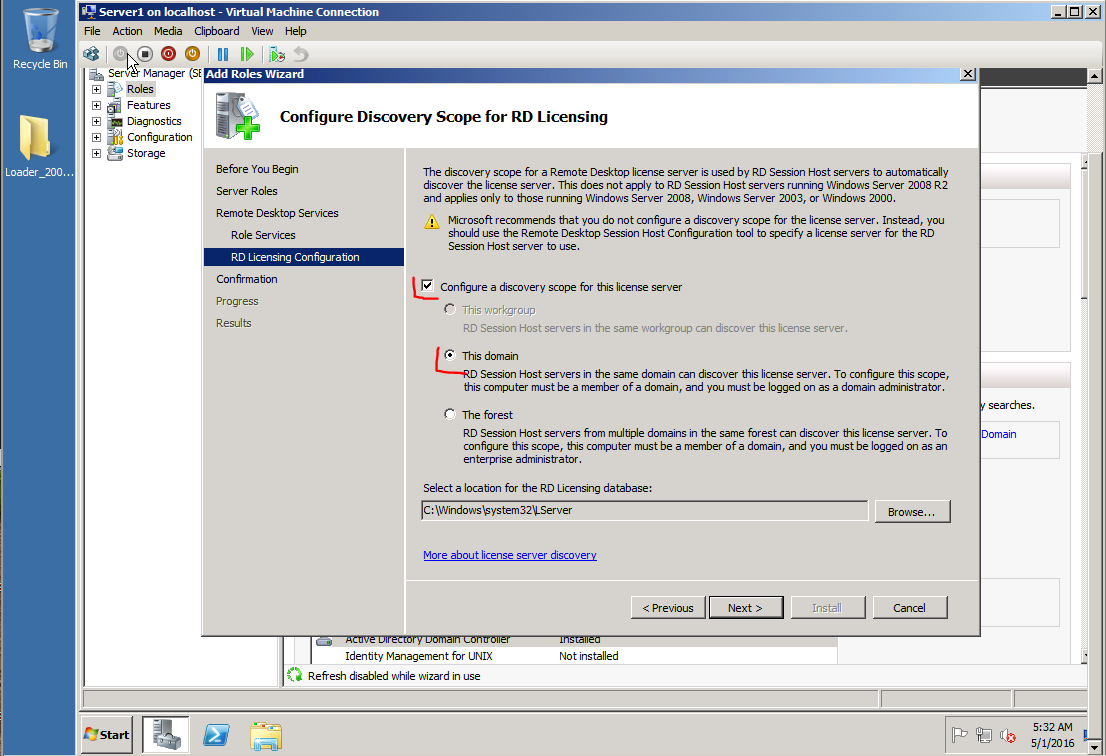Screen dimensions: 1106x756
Task: Click Identity Management for UNIX row
Action: [x=573, y=656]
